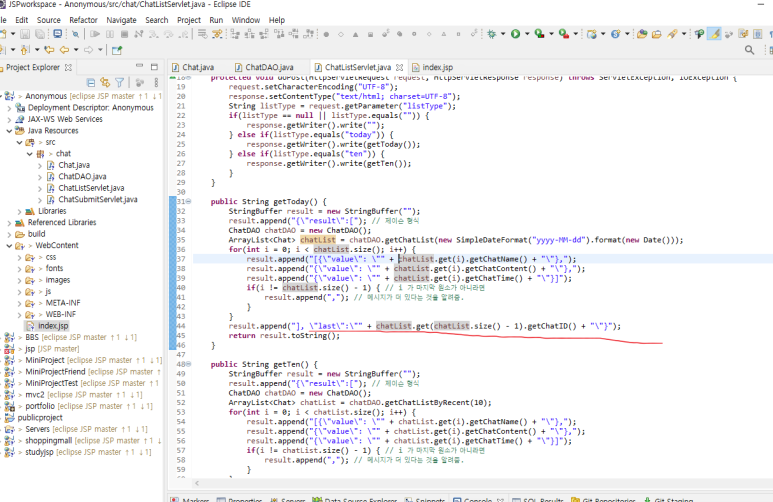Collapse the WebContent folder node
Image resolution: width=773 pixels, height=502 pixels.
tap(9, 246)
